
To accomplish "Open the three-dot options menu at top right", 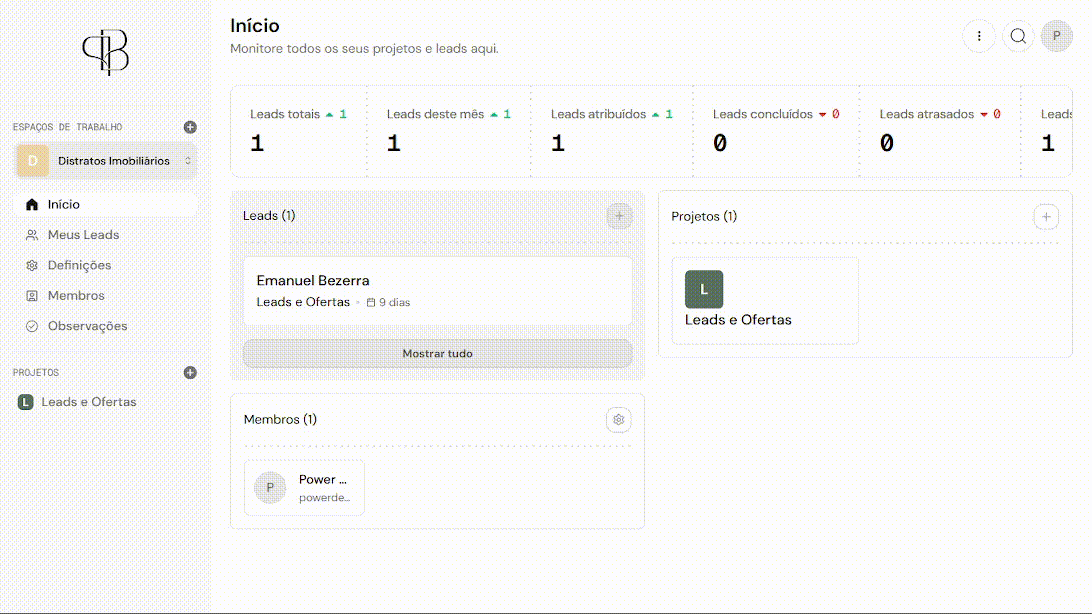I will coord(979,36).
